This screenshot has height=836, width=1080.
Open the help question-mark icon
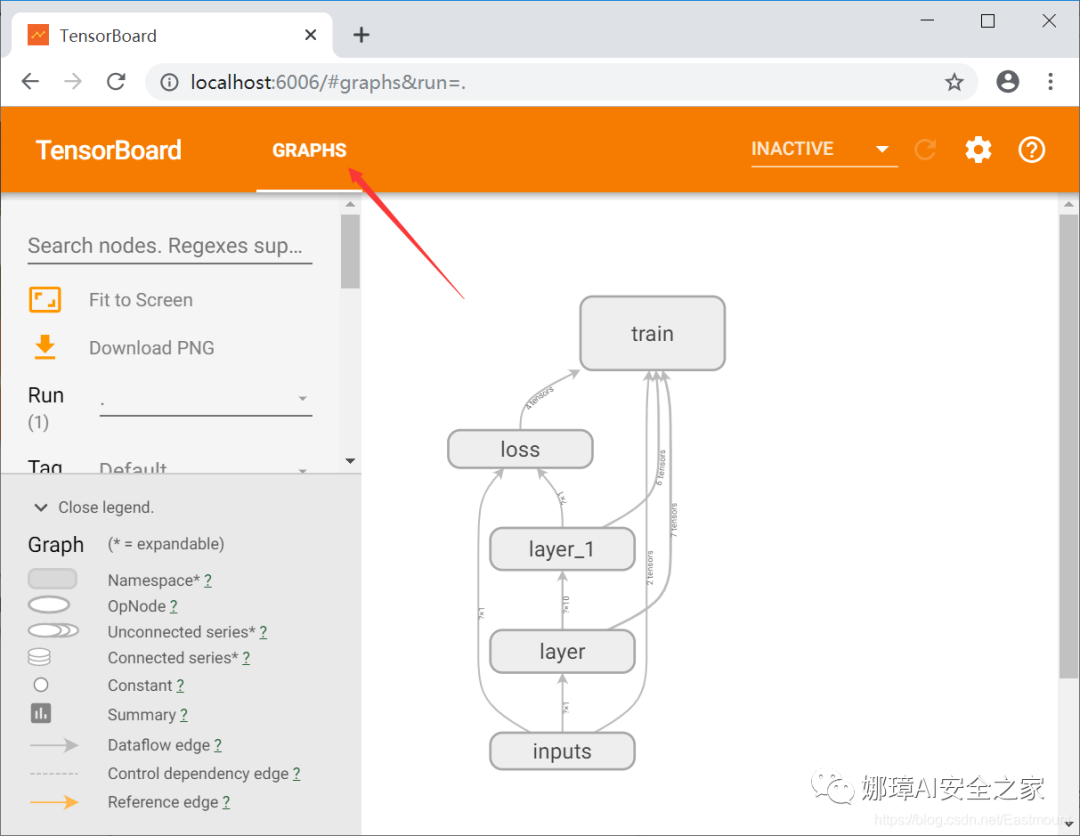1031,149
